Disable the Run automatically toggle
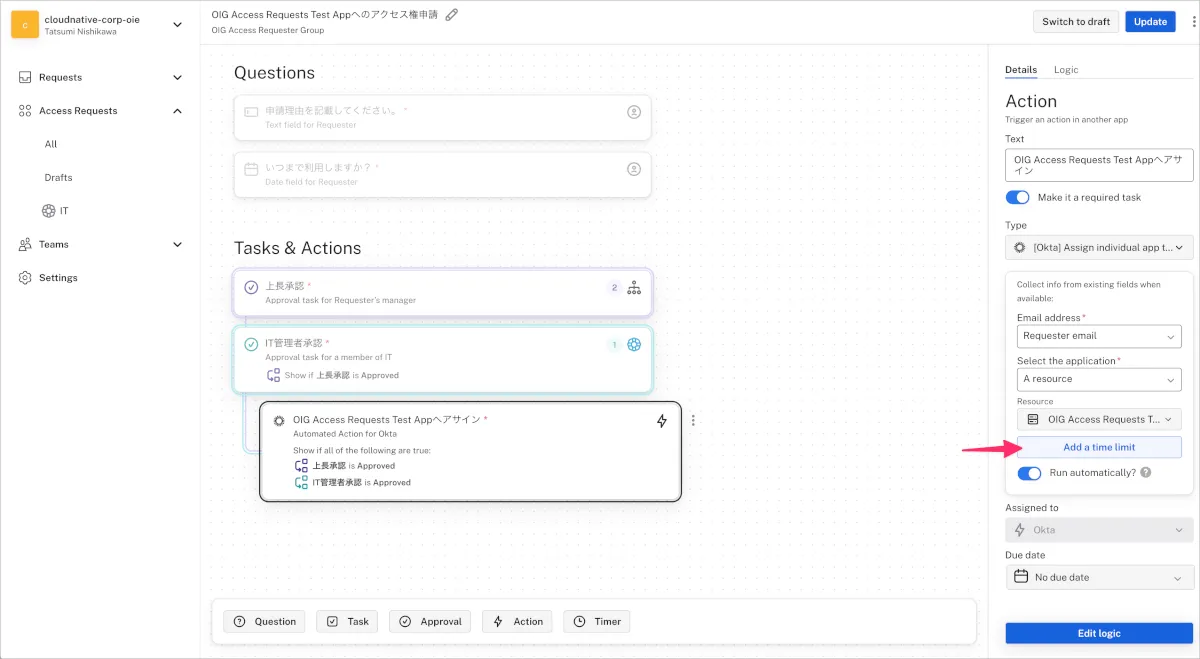 point(1029,473)
